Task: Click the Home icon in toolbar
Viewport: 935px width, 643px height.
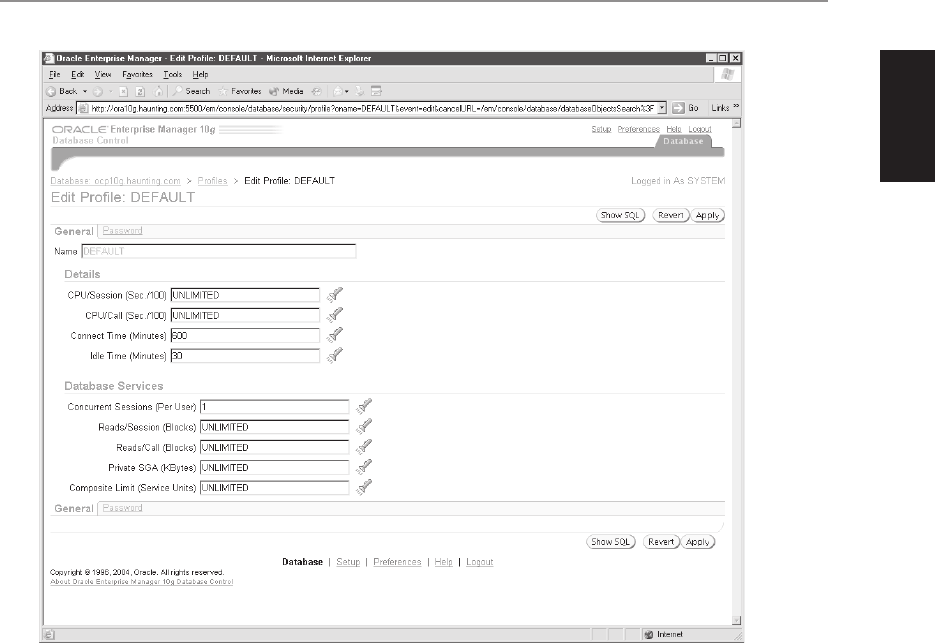Action: tap(158, 91)
